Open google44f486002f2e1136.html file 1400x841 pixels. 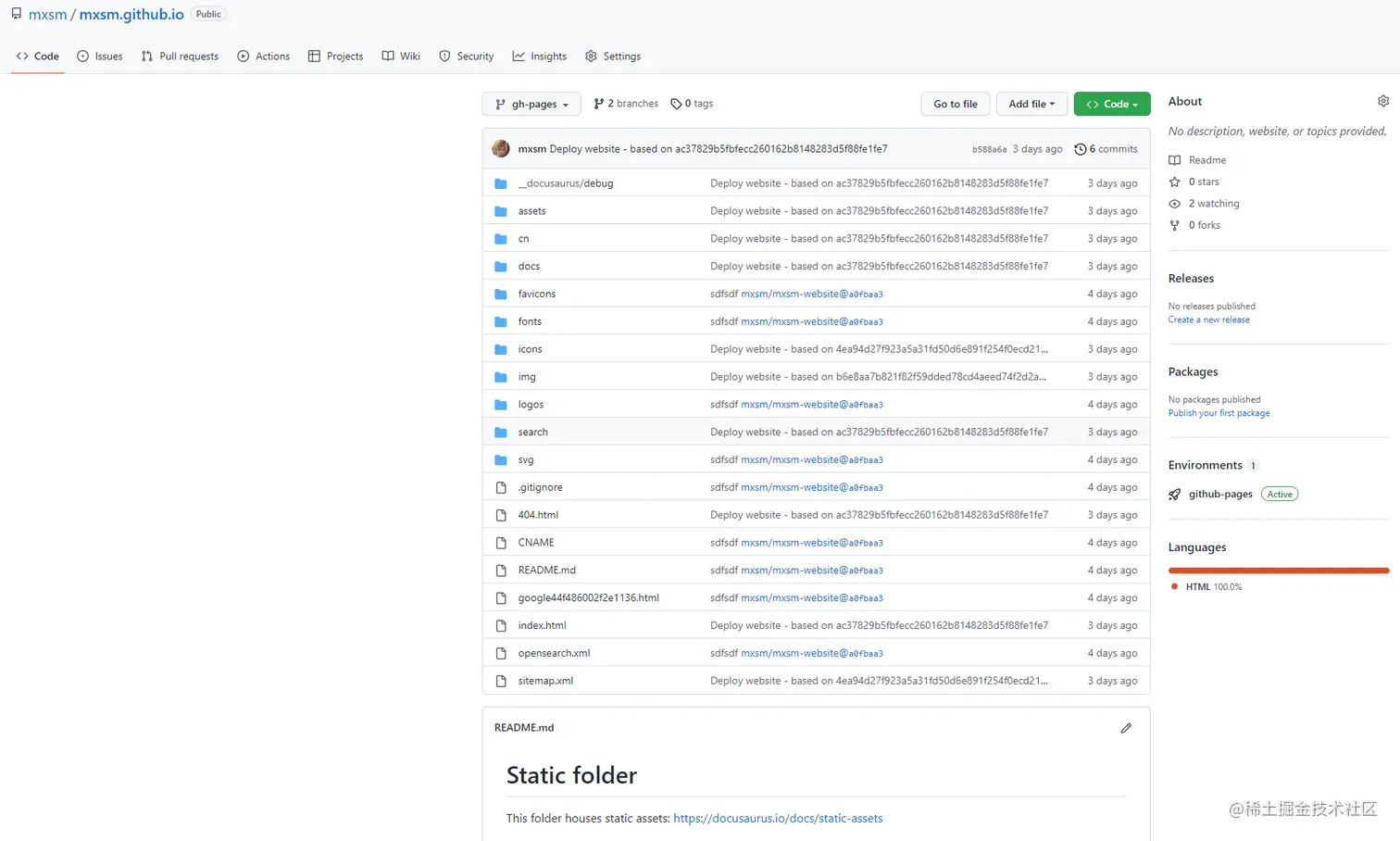(588, 598)
